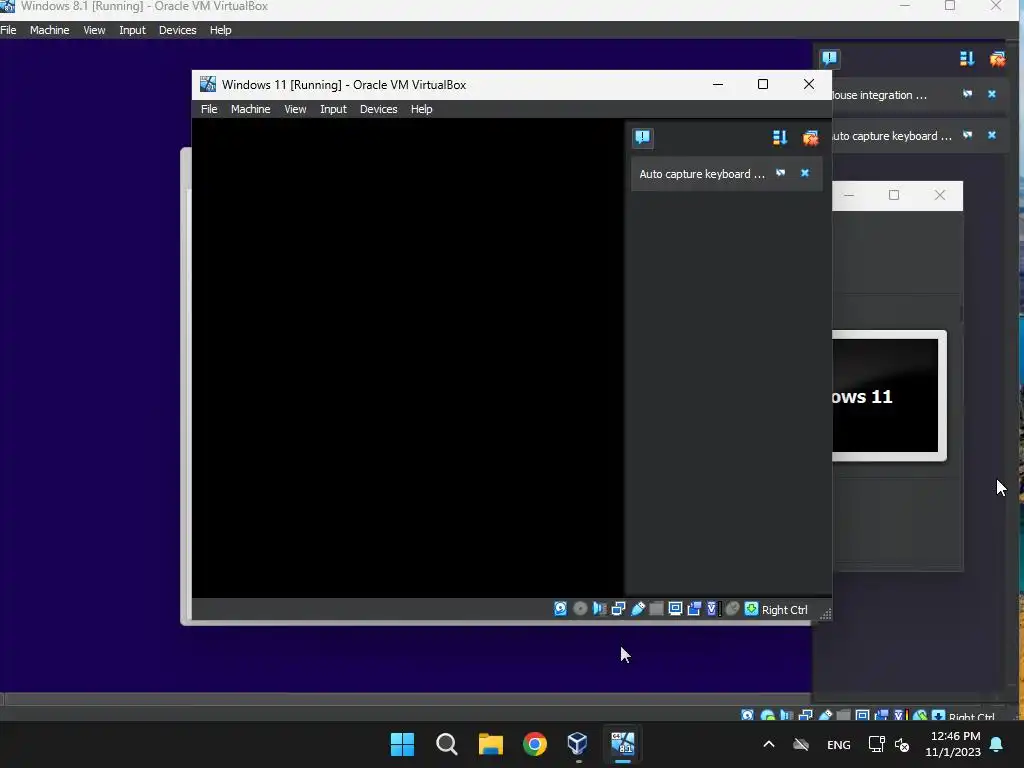Click shared folders icon in Windows 11 VM status bar
Image resolution: width=1024 pixels, height=768 pixels.
(x=656, y=609)
